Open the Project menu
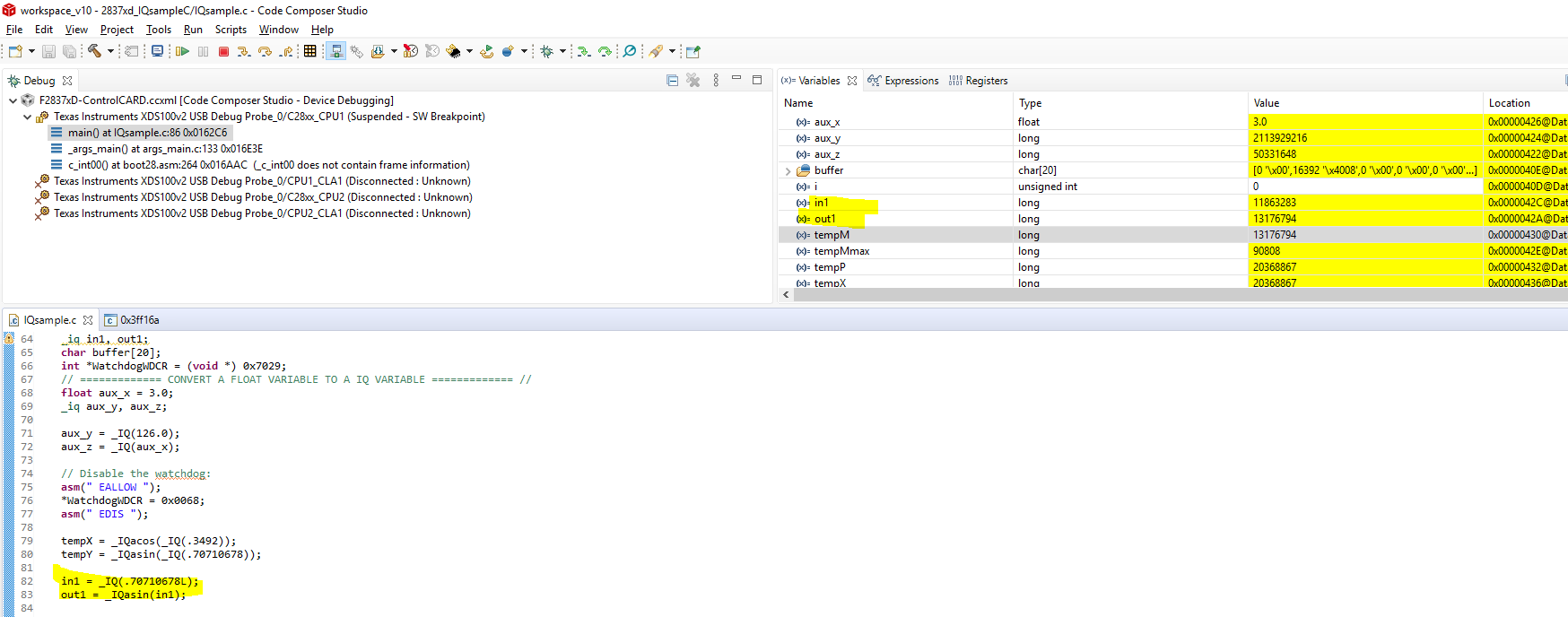 coord(117,30)
